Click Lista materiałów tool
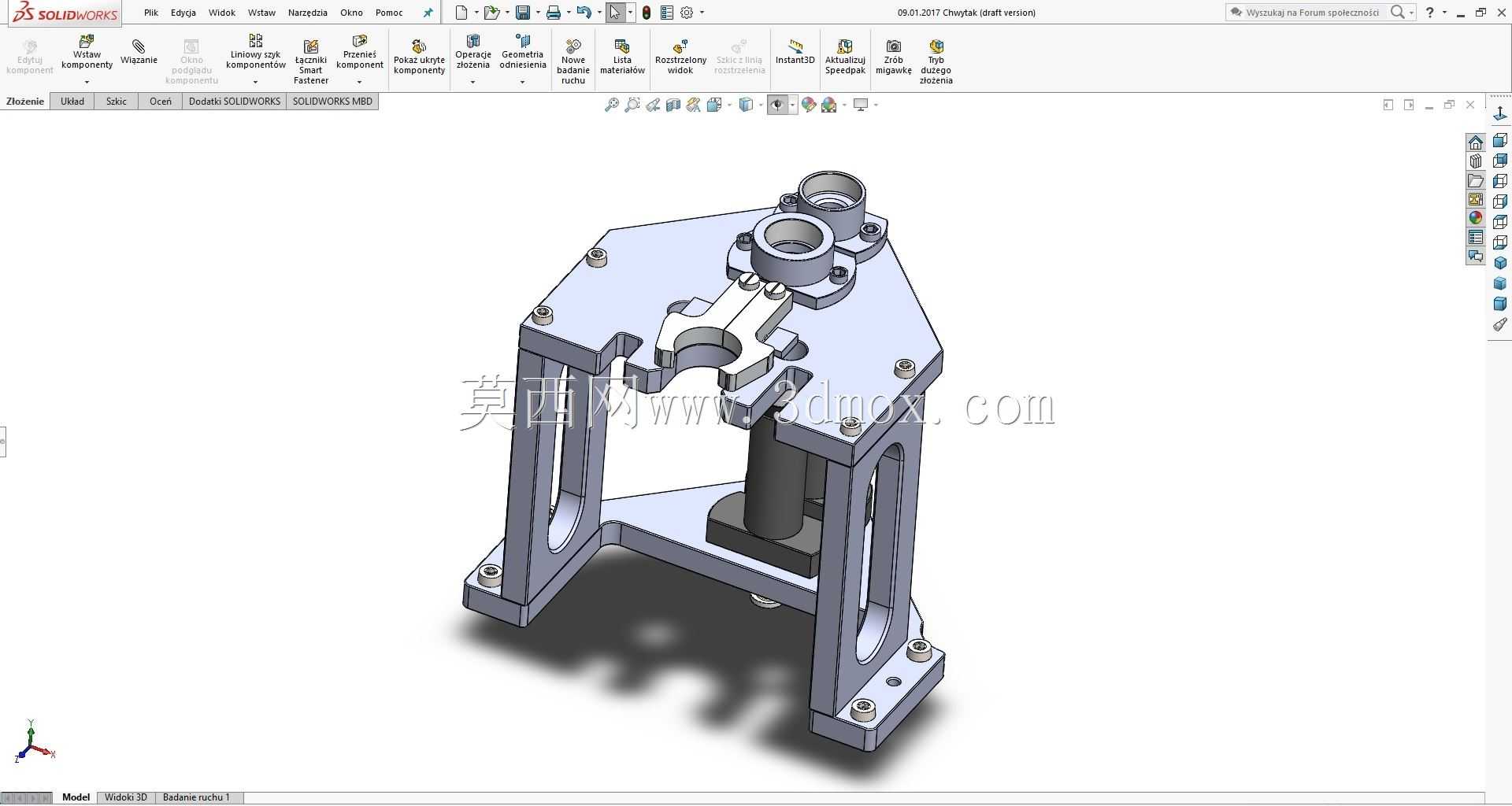 click(622, 57)
